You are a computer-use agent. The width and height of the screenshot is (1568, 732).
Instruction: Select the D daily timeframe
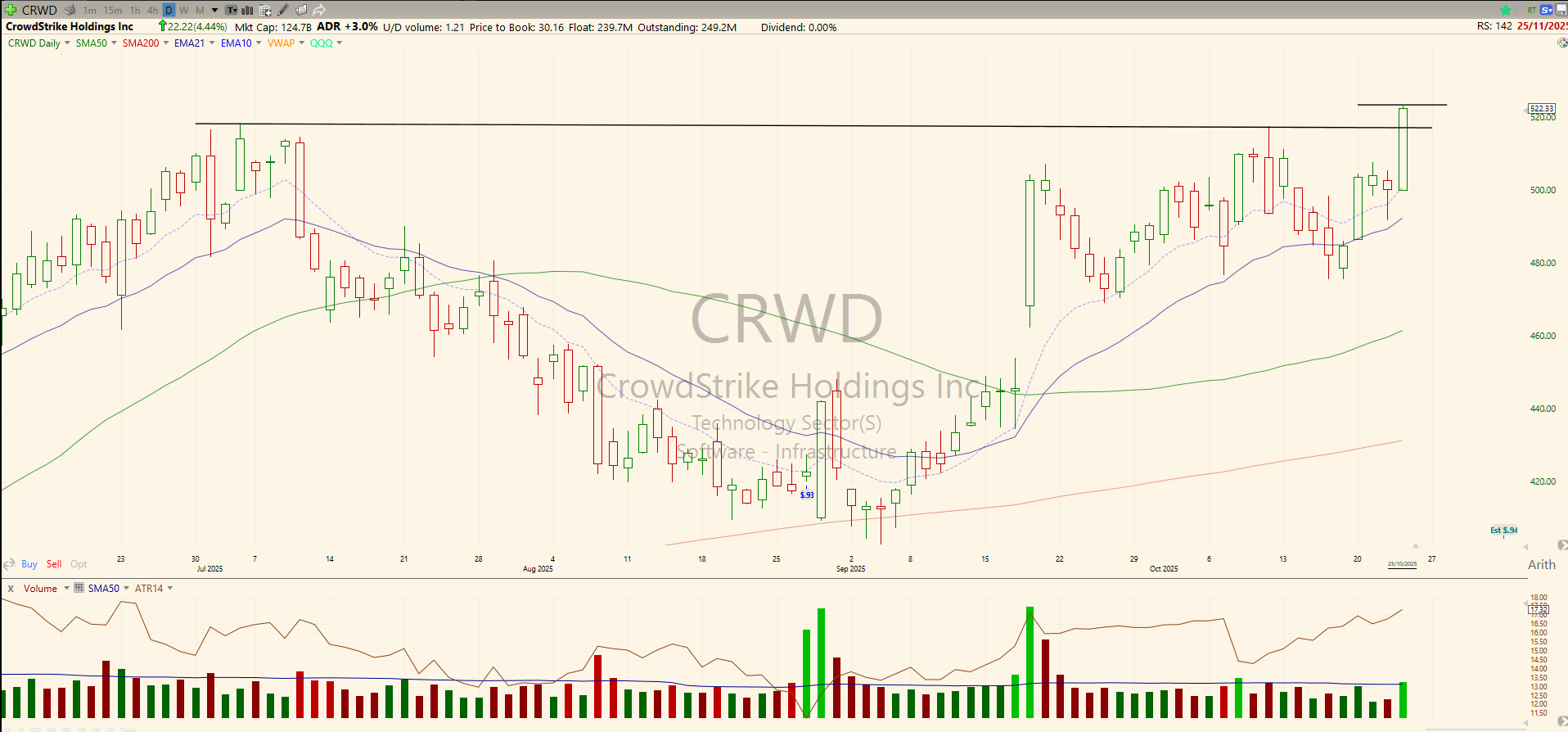point(169,10)
